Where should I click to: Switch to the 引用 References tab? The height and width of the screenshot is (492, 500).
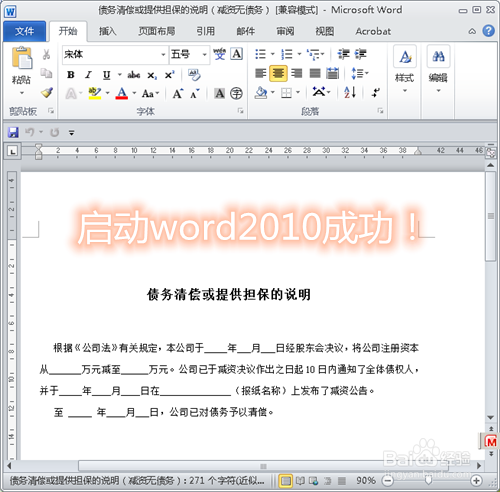(205, 31)
